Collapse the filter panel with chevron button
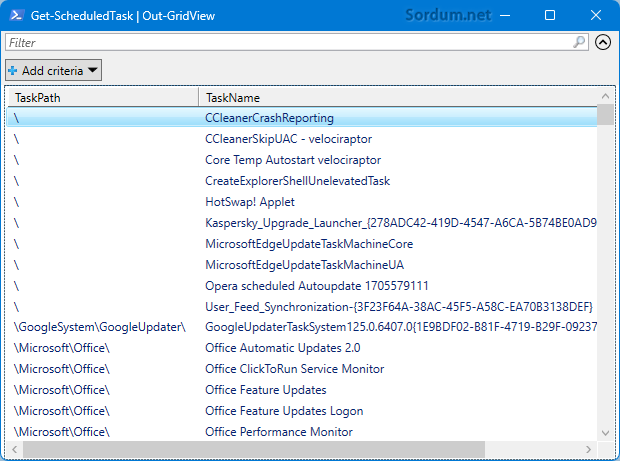Viewport: 620px width, 461px height. pos(603,42)
